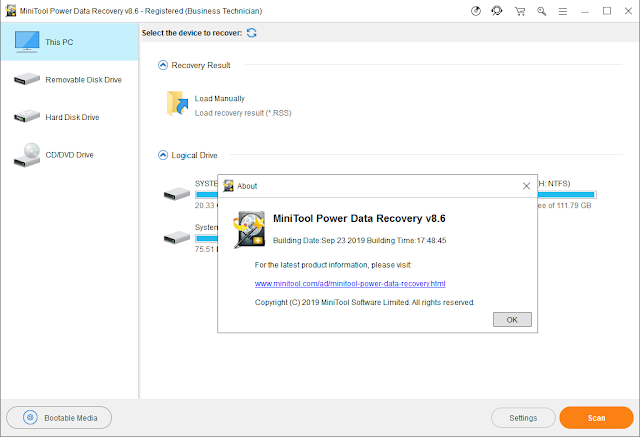Click 'Load recovery result (*.RSS)' text
Image resolution: width=640 pixels, height=437 pixels.
[x=243, y=113]
